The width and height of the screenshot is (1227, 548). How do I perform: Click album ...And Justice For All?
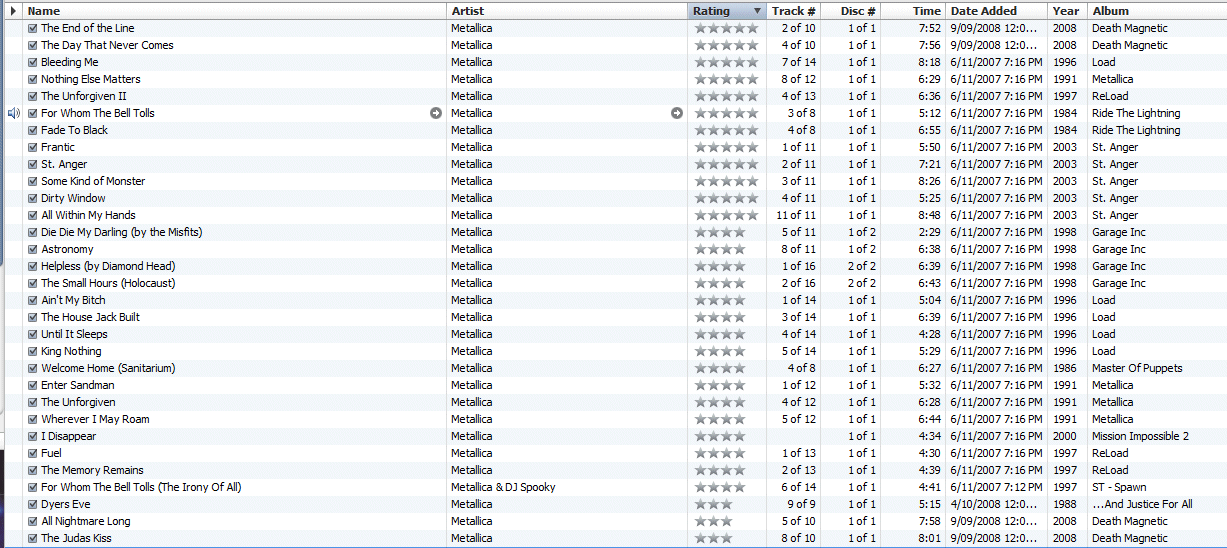click(1142, 504)
